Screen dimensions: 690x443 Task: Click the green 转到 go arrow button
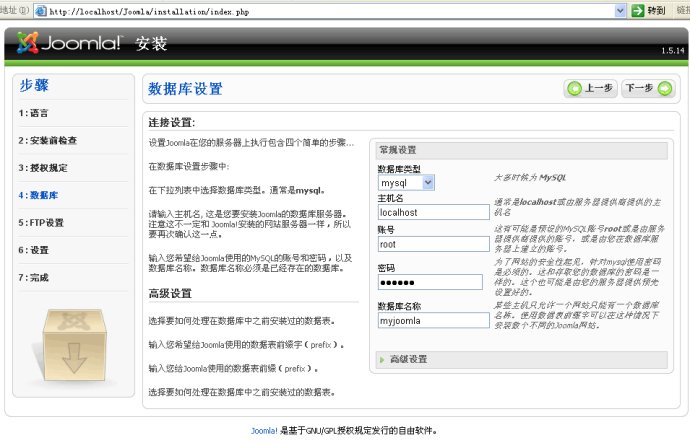pos(638,11)
